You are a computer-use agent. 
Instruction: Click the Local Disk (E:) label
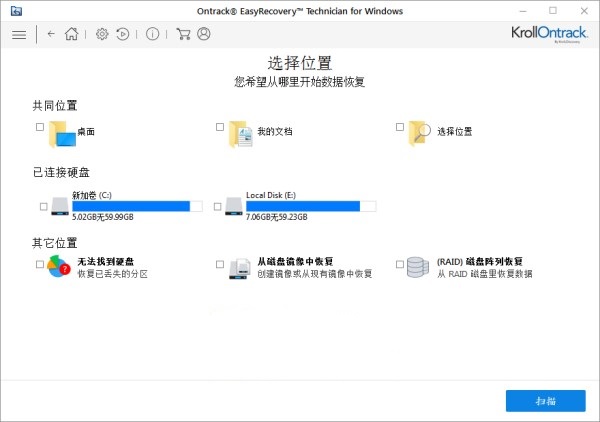[x=271, y=195]
